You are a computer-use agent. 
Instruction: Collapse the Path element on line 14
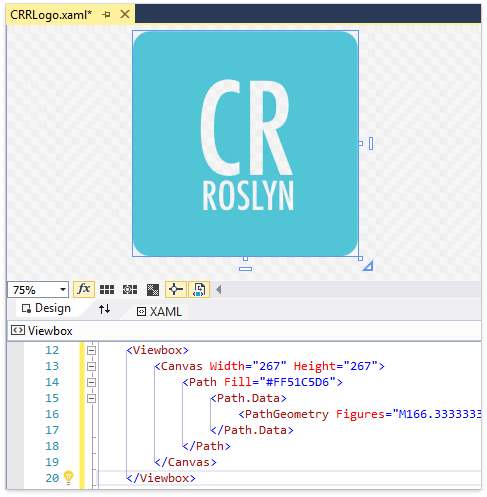click(91, 382)
